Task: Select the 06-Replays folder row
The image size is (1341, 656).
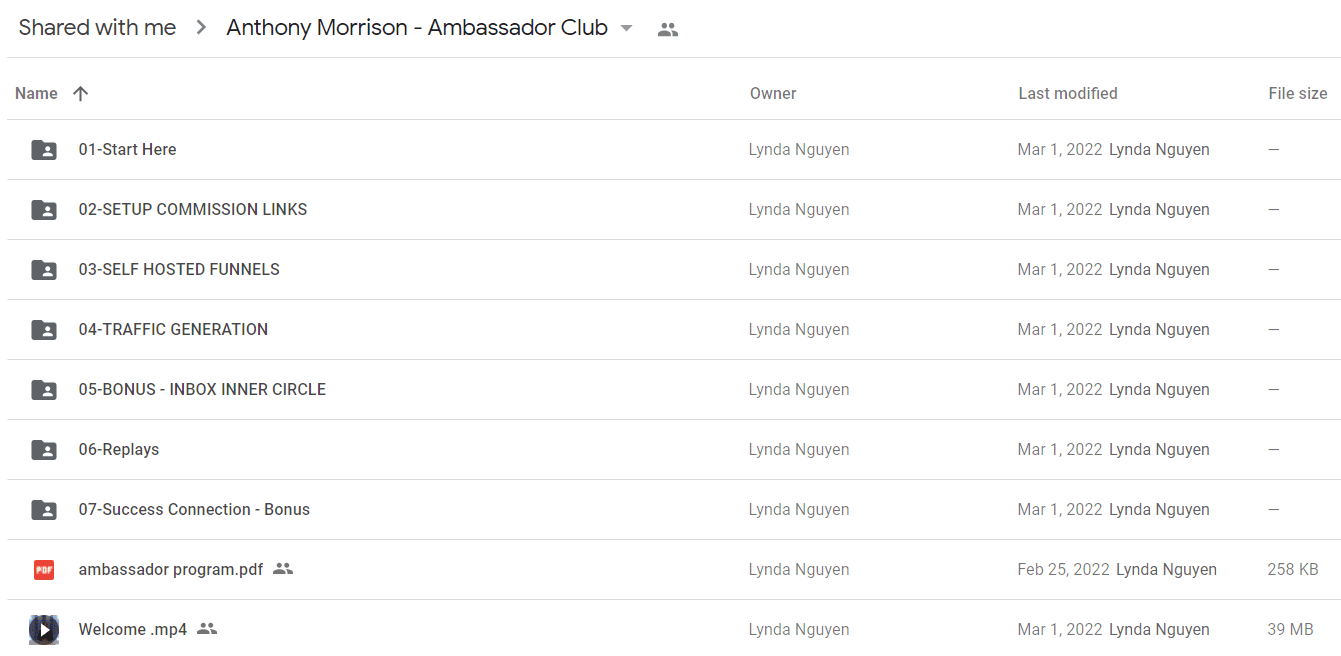Action: pos(674,450)
